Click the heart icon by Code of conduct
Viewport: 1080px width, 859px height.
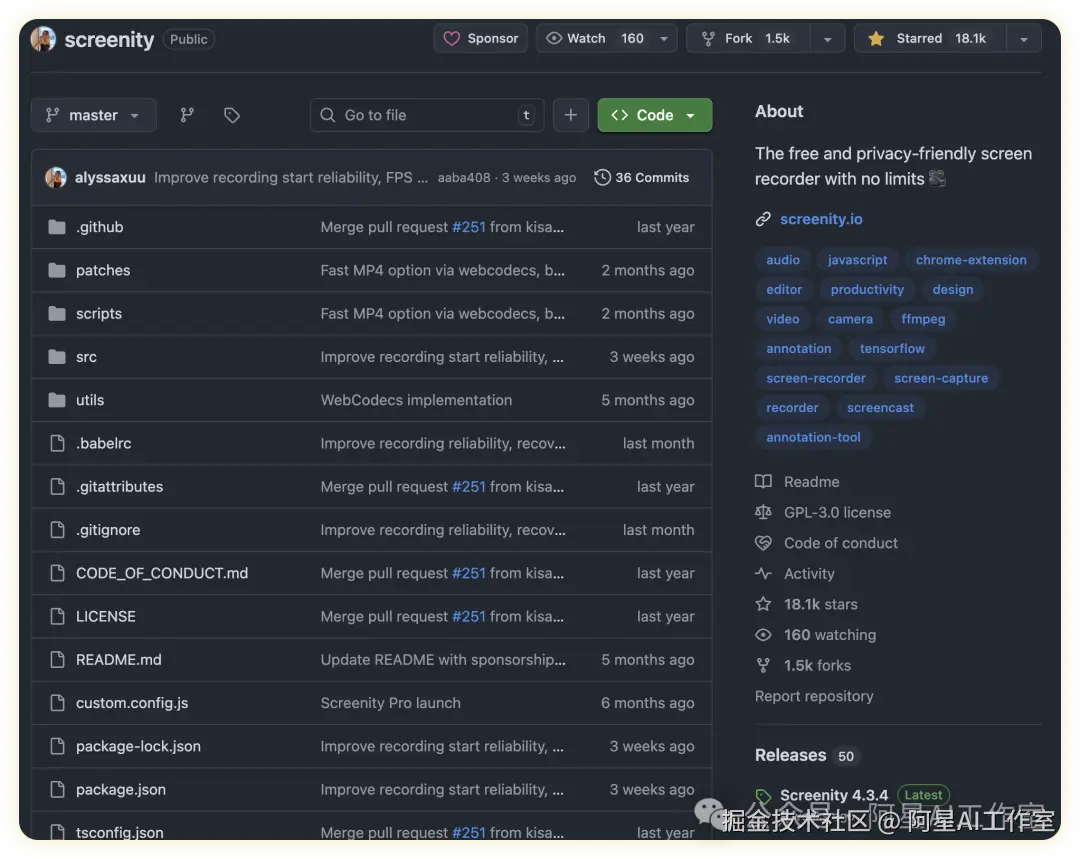[763, 543]
